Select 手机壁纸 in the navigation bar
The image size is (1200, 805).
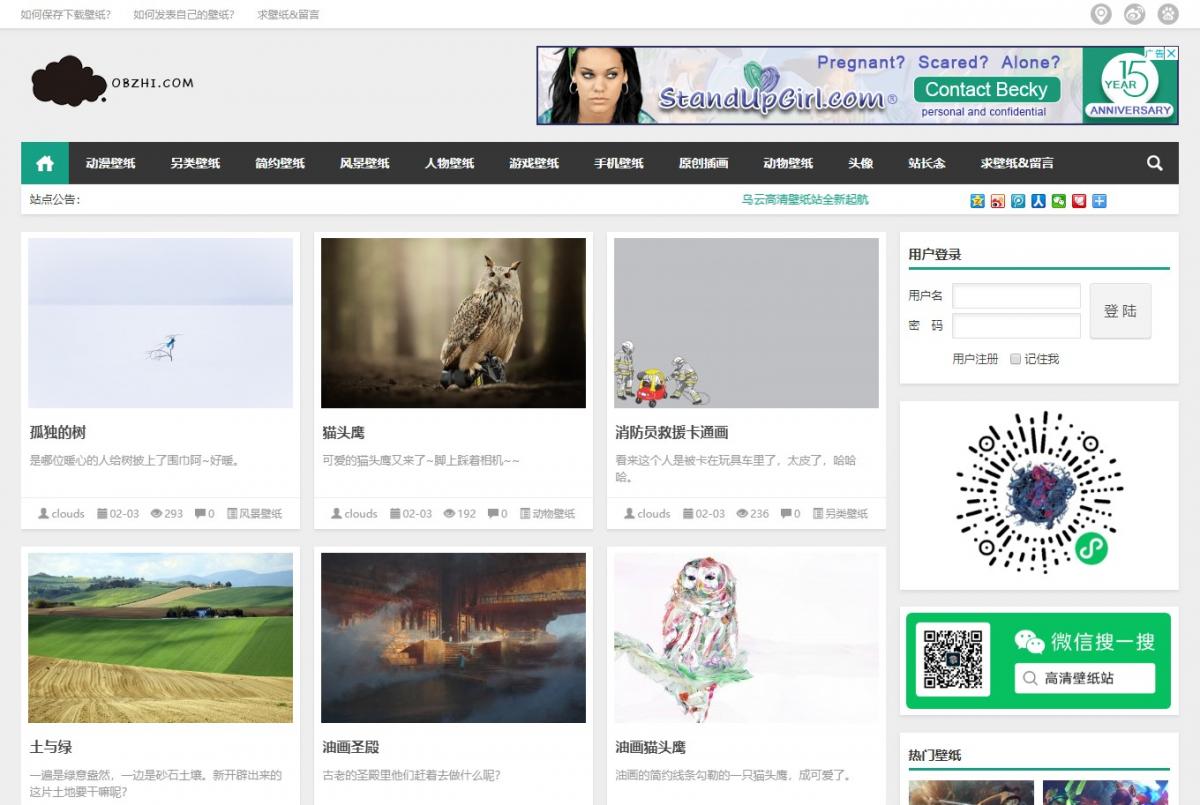click(618, 163)
